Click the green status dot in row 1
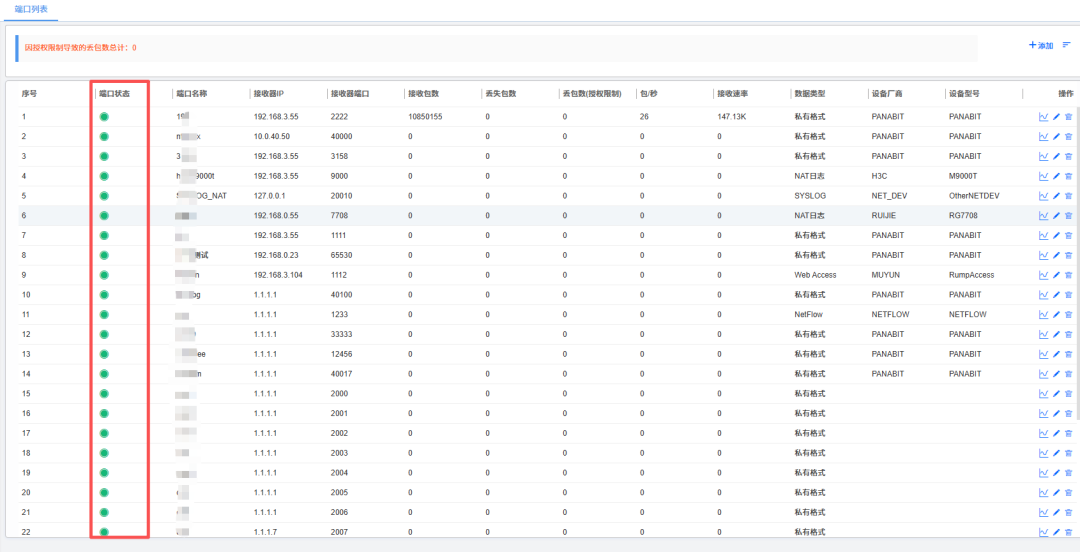 [104, 117]
